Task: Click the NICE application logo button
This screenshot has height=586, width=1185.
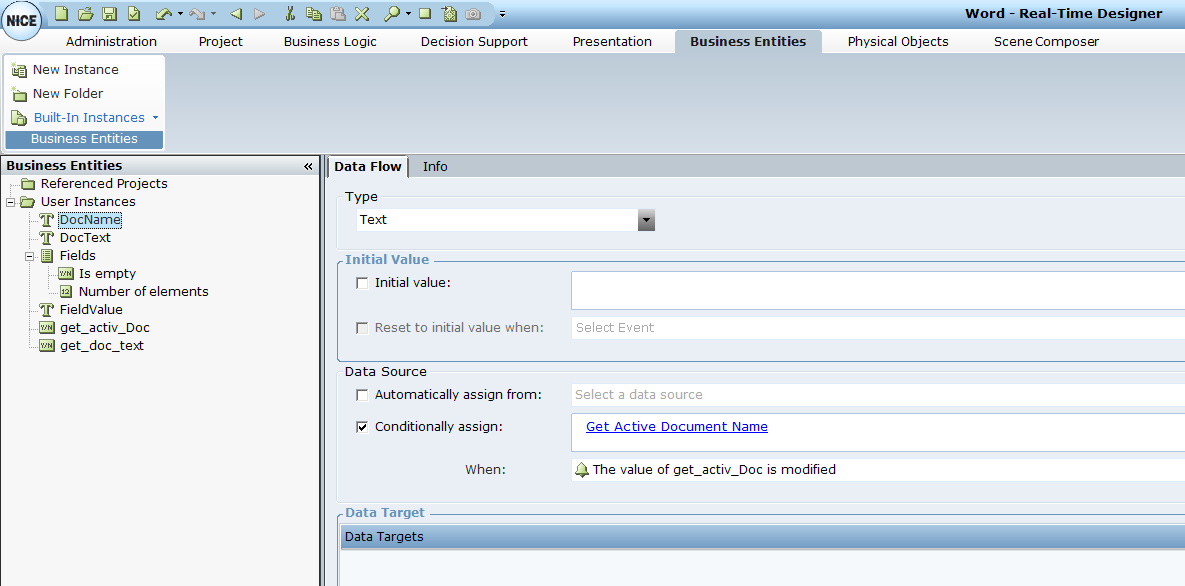Action: pyautogui.click(x=21, y=21)
